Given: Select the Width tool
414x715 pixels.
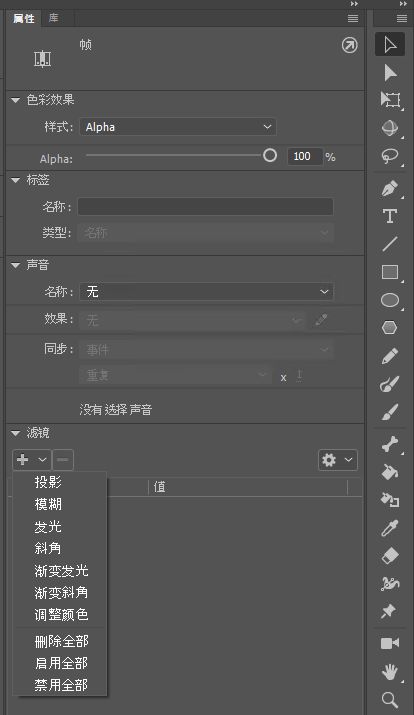Looking at the screenshot, I should click(x=390, y=584).
